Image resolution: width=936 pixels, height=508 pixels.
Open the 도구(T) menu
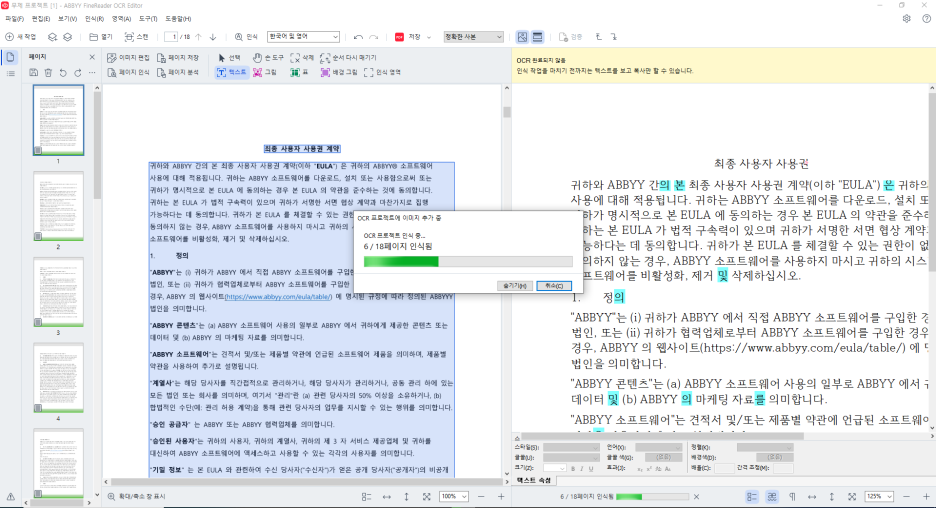click(x=148, y=19)
